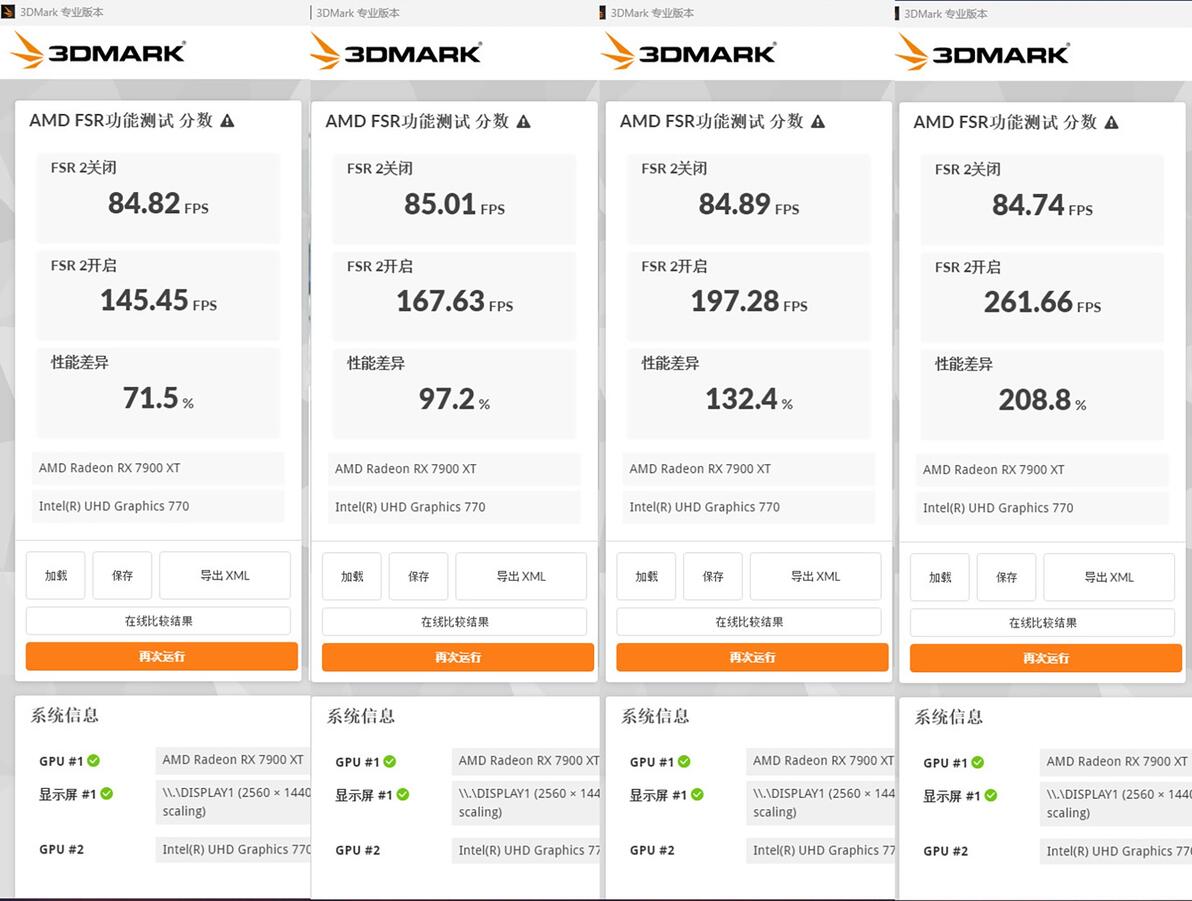The image size is (1192, 901).
Task: Click 3DMark logo in the fourth window
Action: [x=982, y=53]
